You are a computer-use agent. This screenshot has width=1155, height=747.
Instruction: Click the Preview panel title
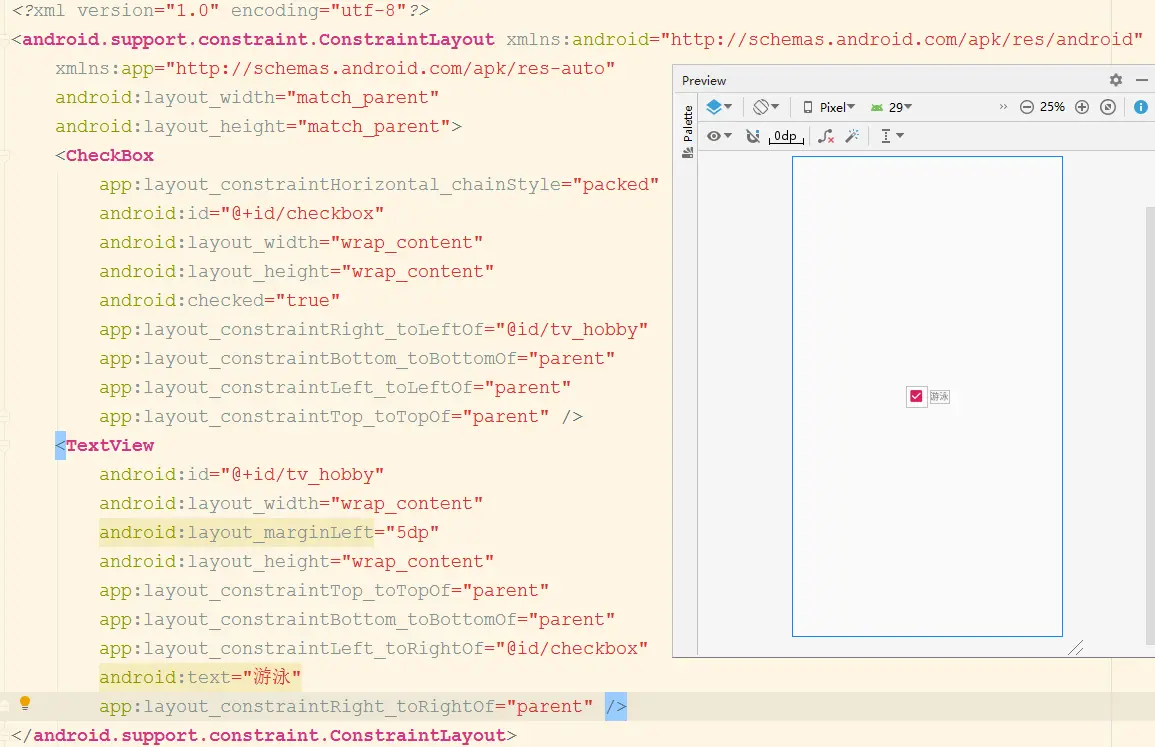(x=703, y=80)
